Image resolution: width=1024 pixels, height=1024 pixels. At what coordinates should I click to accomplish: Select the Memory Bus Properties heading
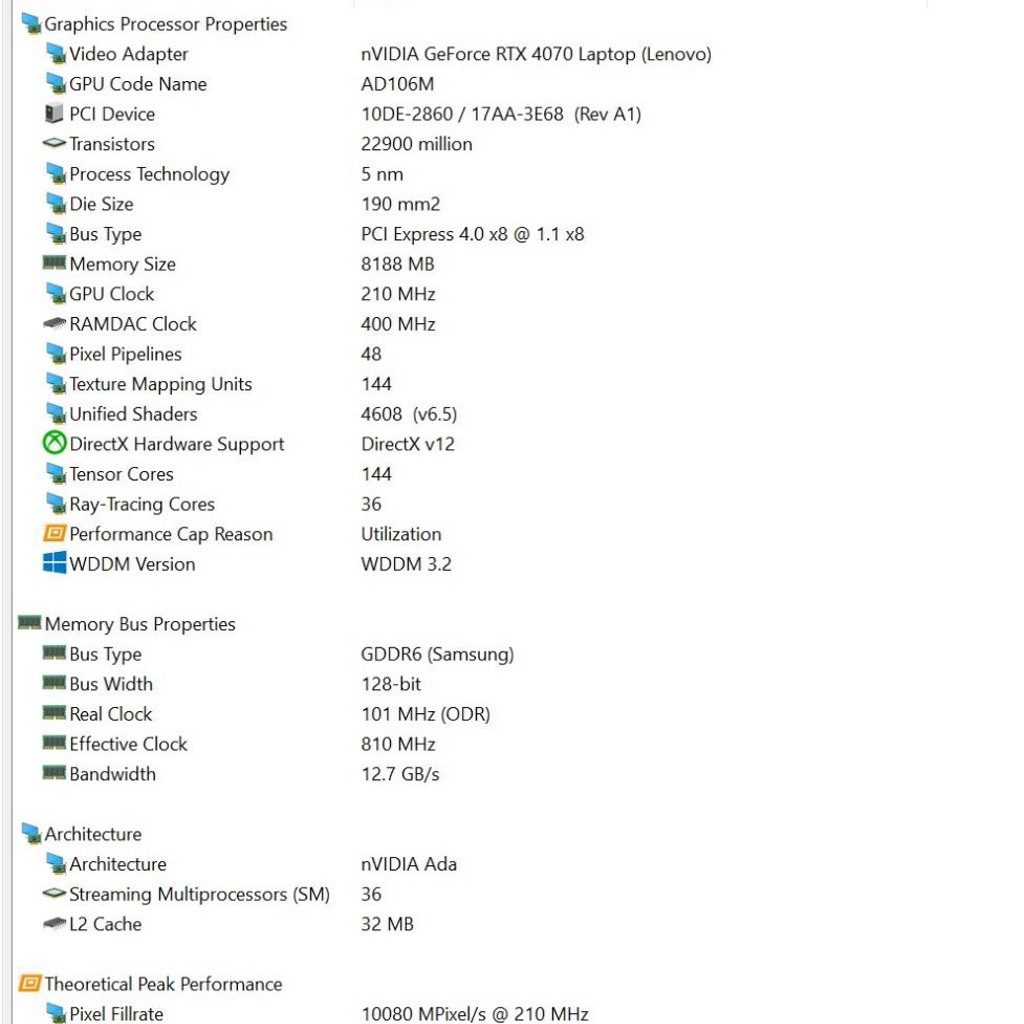140,624
